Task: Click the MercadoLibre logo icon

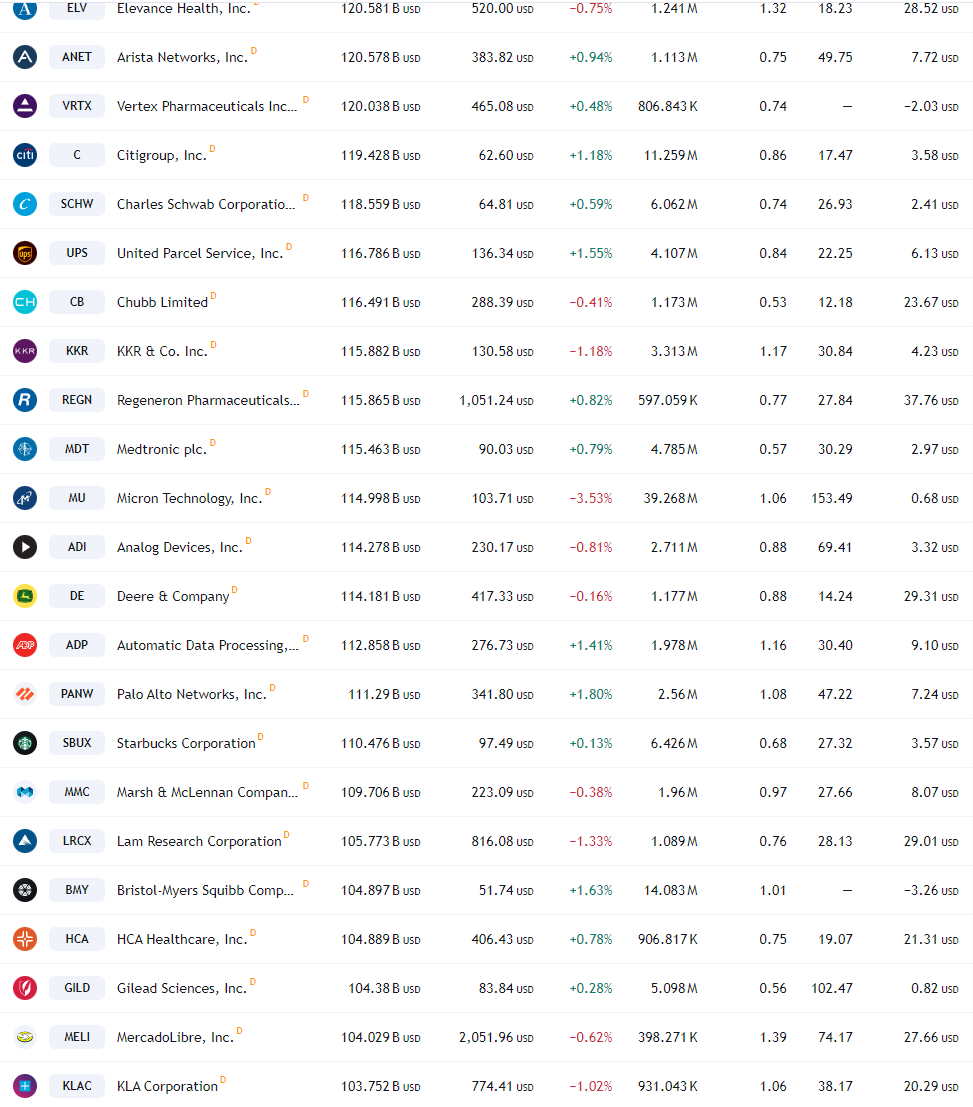Action: click(x=25, y=1037)
